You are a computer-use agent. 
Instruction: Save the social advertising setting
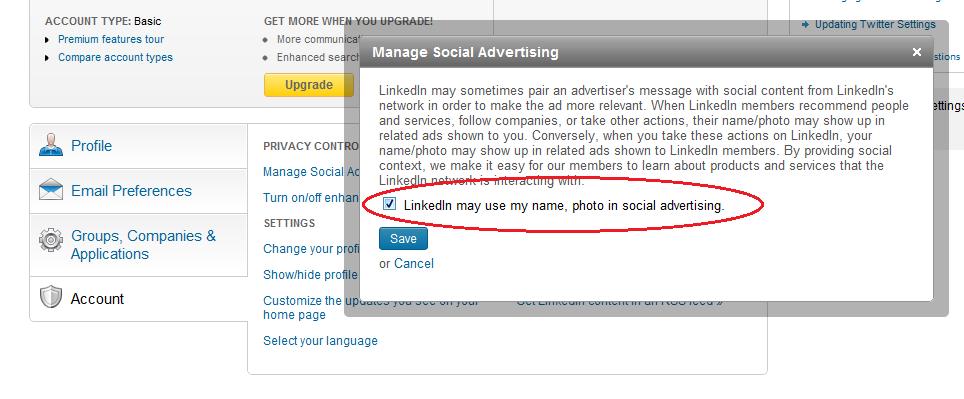403,239
